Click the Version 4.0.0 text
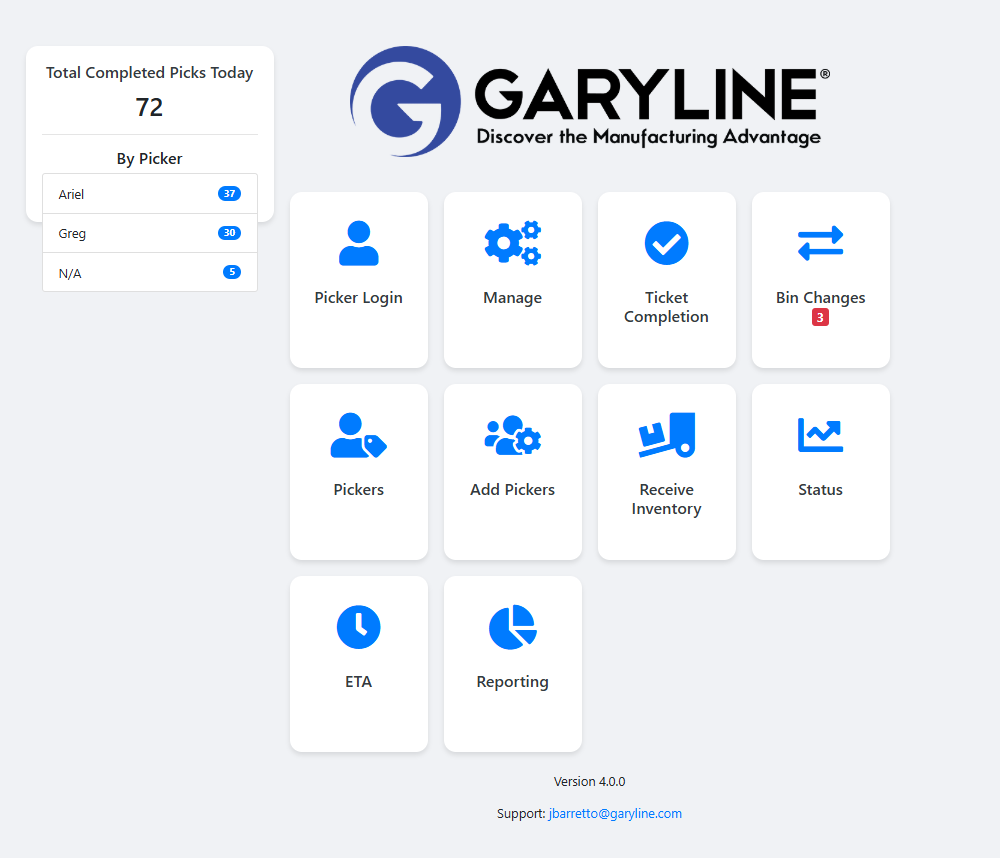The image size is (1000, 858). tap(589, 781)
